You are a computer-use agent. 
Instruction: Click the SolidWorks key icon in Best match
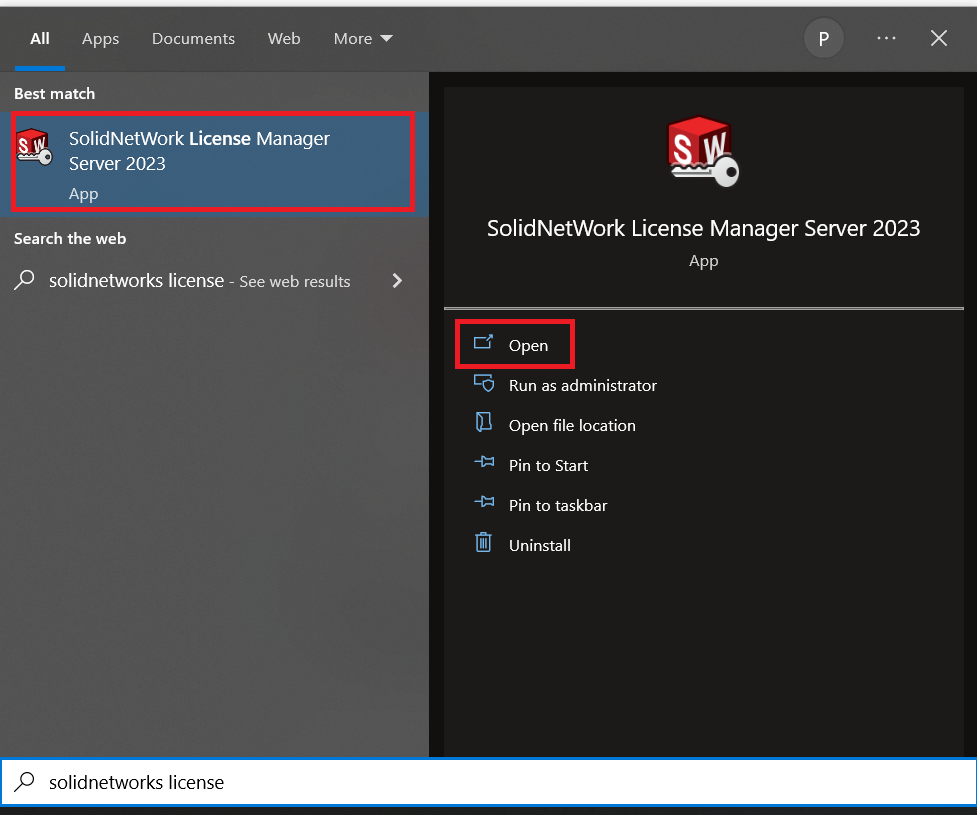pyautogui.click(x=34, y=148)
